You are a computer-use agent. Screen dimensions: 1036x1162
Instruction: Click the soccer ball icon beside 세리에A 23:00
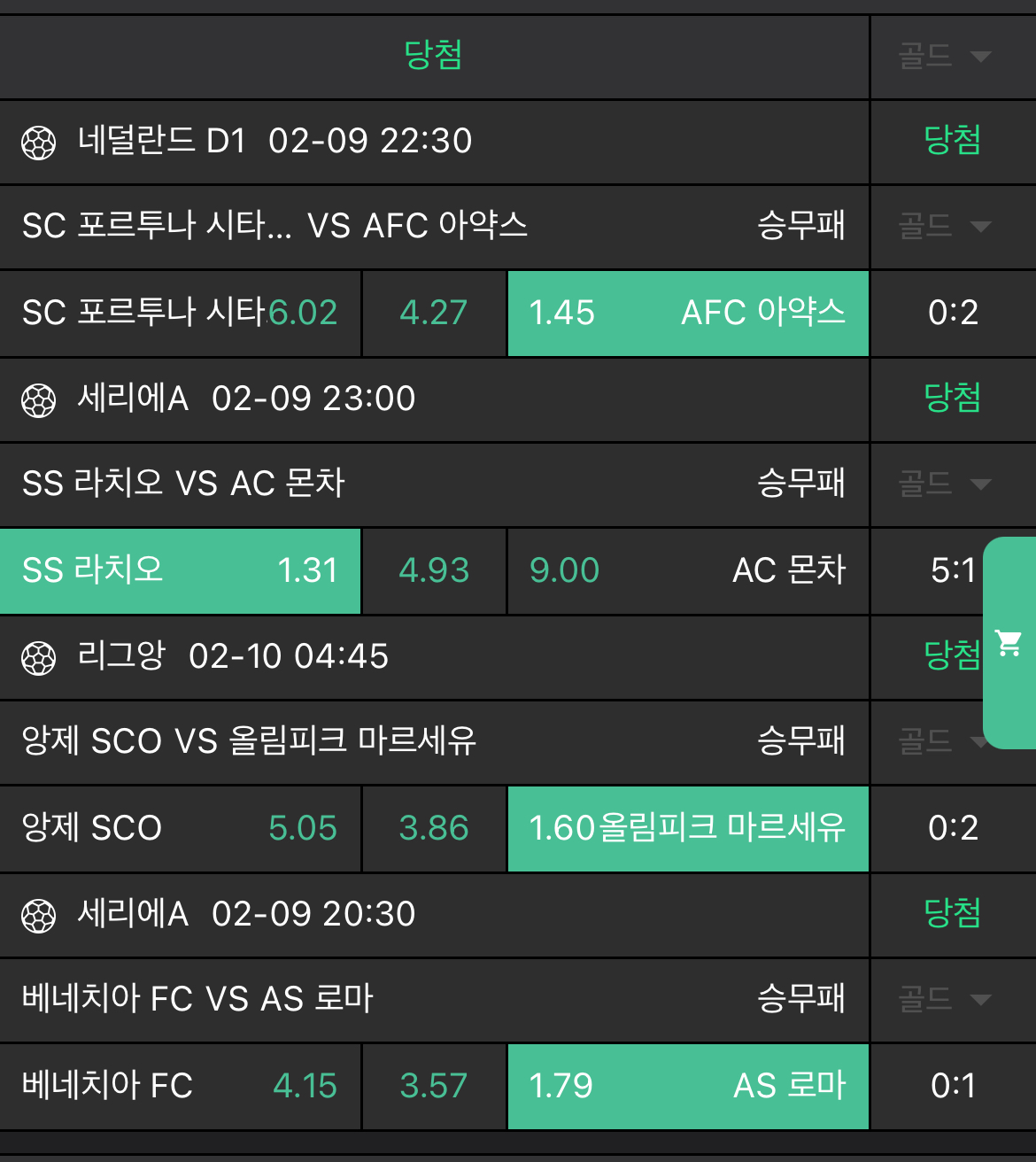(x=39, y=400)
